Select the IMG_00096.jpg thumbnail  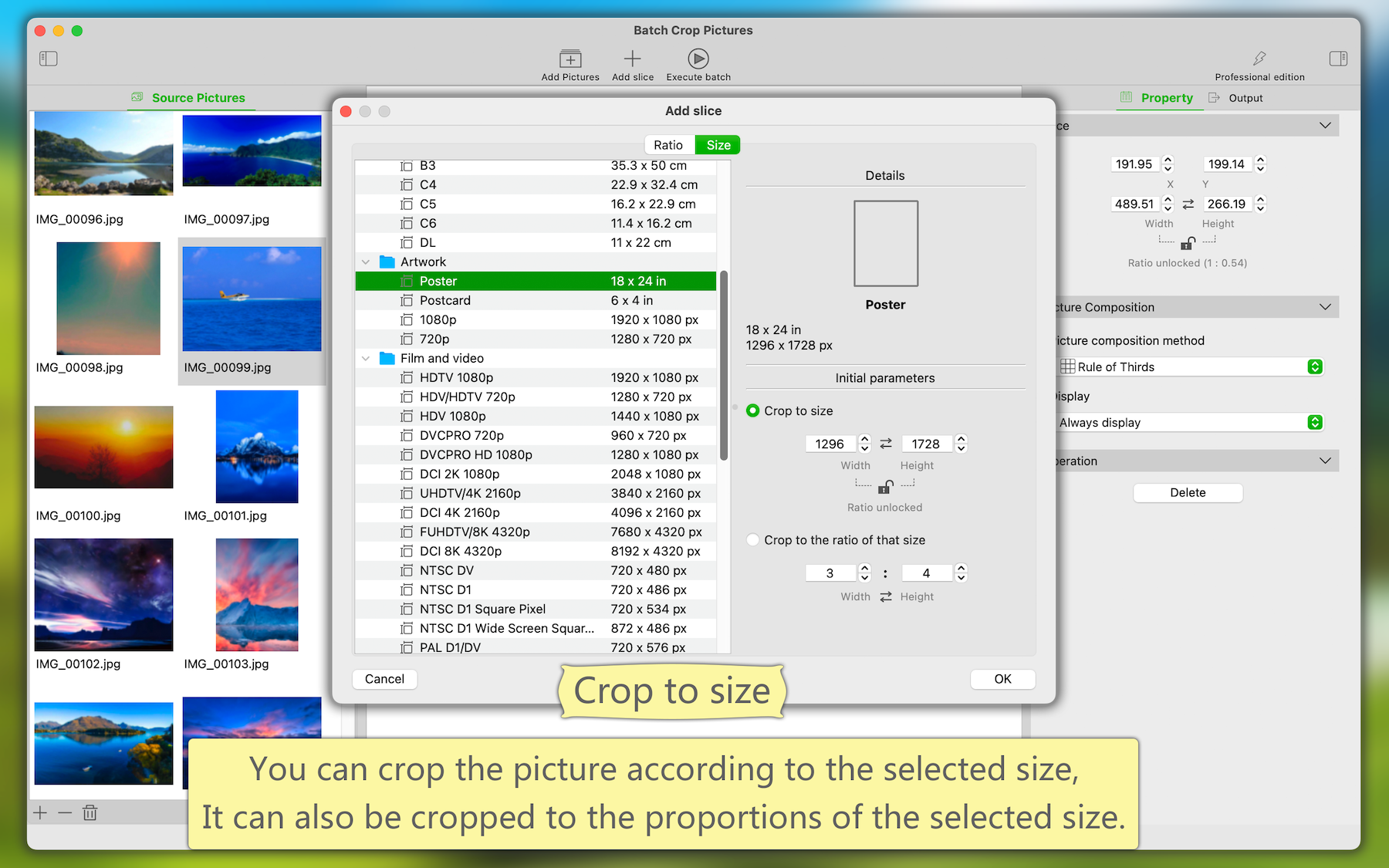pyautogui.click(x=103, y=154)
